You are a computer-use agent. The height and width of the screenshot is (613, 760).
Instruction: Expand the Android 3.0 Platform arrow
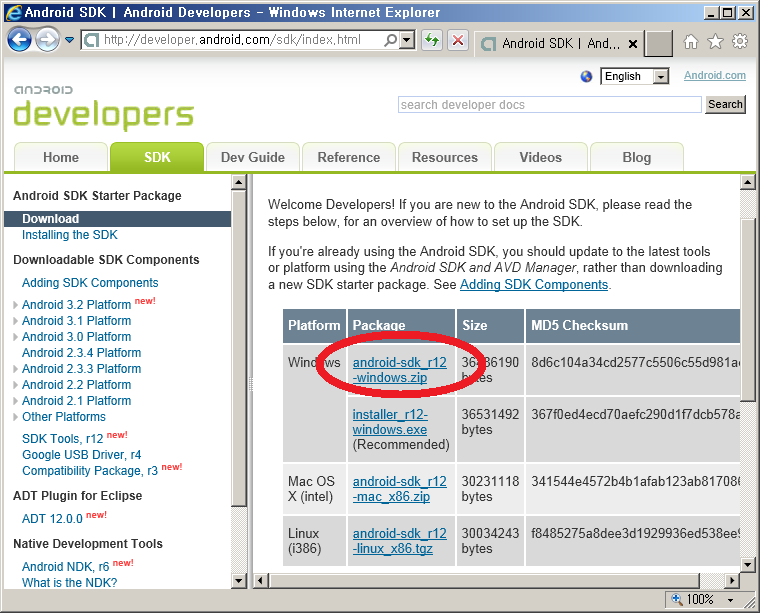pyautogui.click(x=16, y=337)
